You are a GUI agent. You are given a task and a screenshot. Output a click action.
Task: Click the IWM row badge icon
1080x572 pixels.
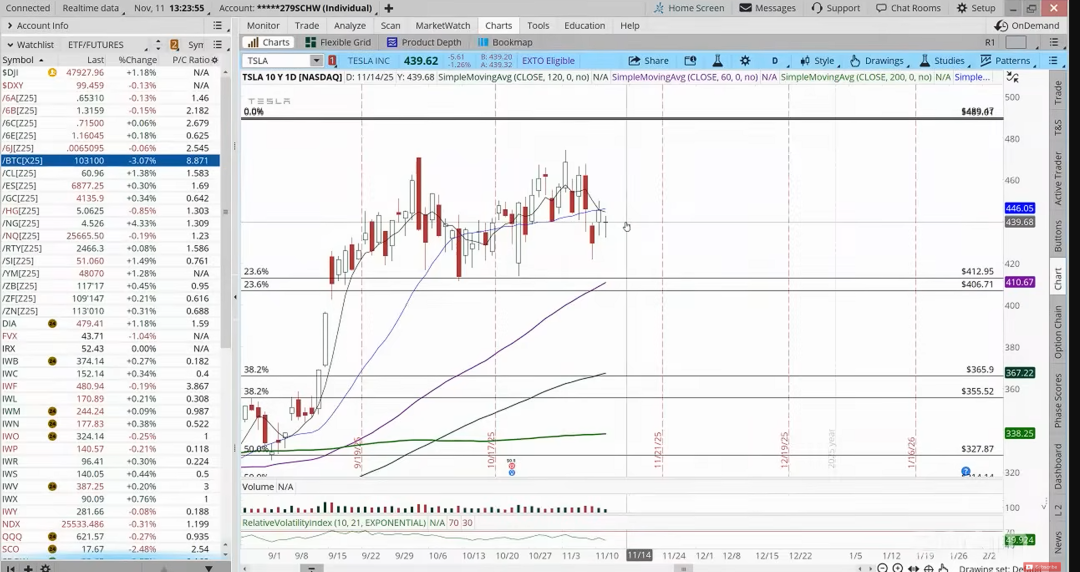(52, 411)
